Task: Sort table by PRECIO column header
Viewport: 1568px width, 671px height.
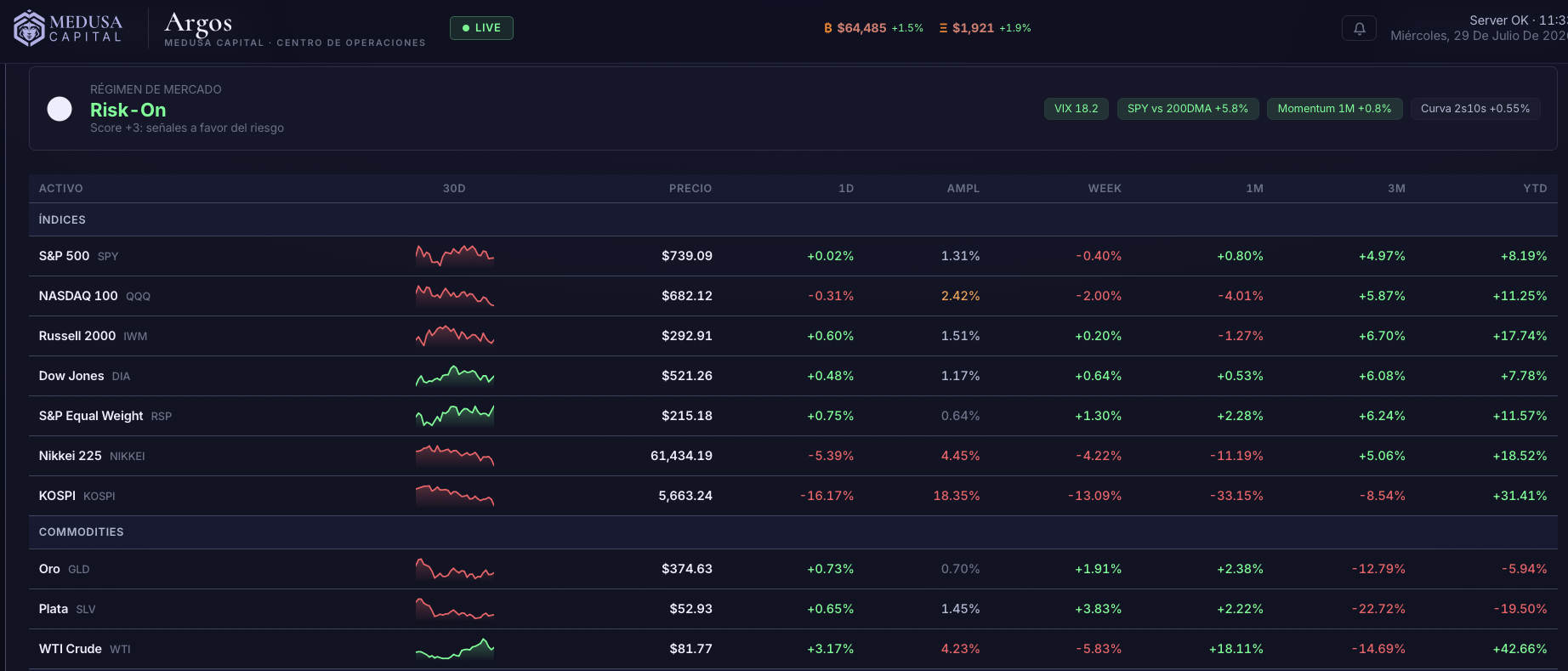Action: [690, 188]
